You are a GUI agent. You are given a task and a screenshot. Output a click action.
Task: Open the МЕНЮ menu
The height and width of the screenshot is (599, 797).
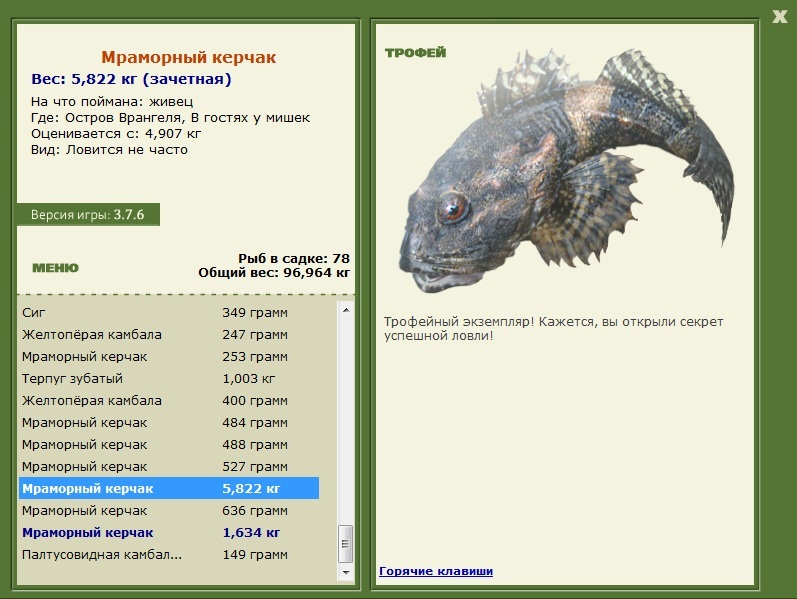[55, 268]
